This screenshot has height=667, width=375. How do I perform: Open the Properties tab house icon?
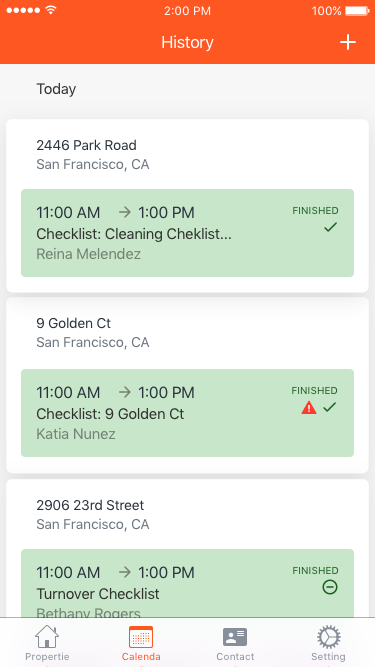tap(47, 637)
